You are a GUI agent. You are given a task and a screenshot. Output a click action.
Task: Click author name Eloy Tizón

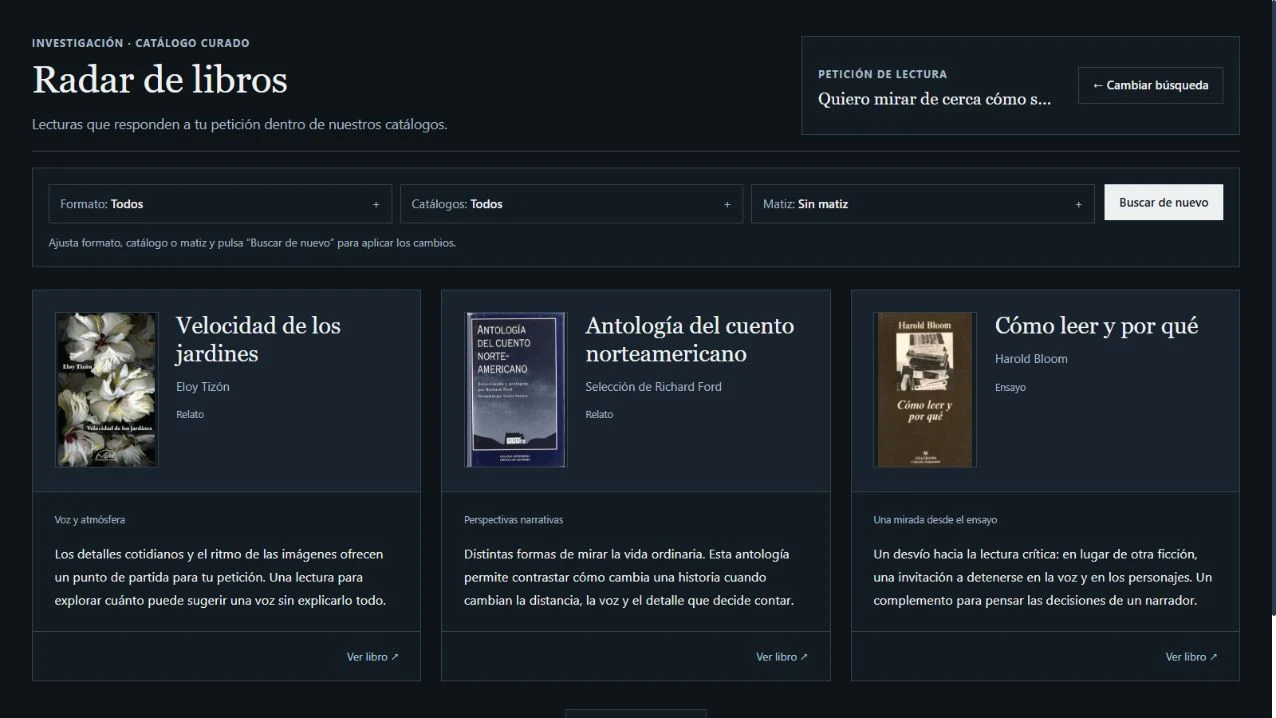(x=203, y=387)
